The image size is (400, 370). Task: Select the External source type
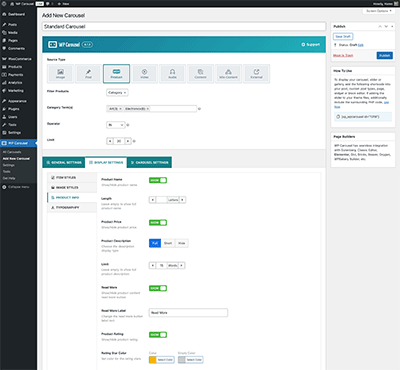[256, 73]
